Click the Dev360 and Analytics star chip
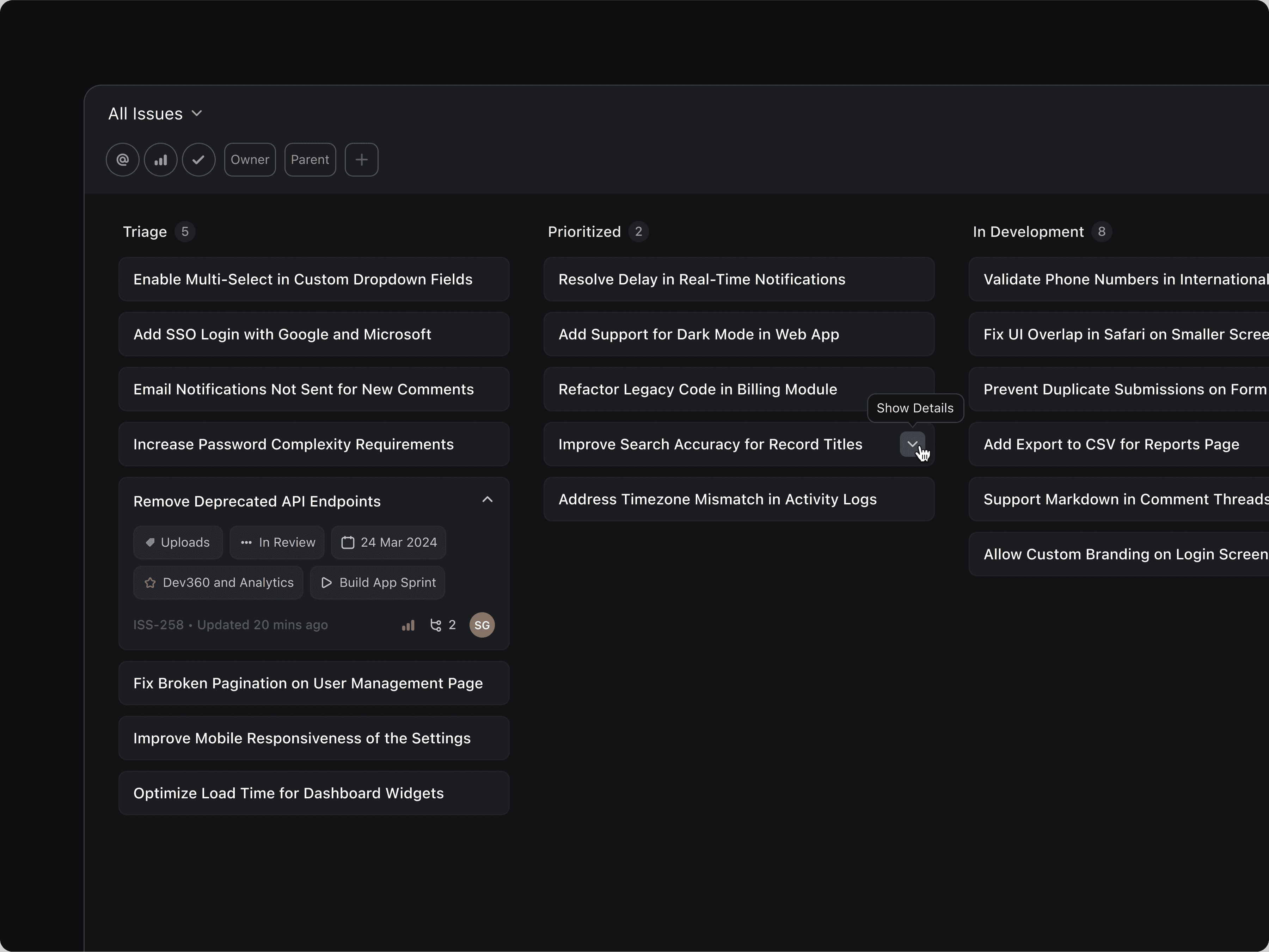Screen dimensions: 1269x952 [x=218, y=583]
